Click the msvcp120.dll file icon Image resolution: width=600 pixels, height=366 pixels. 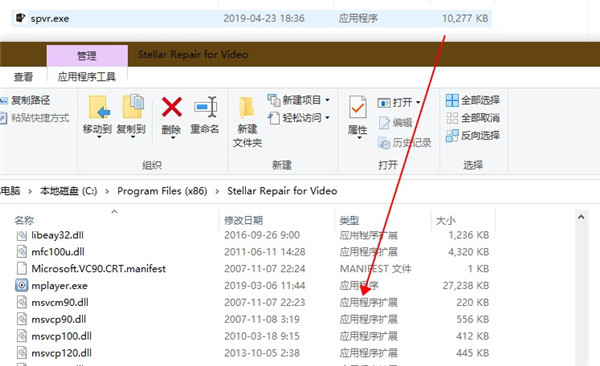(x=22, y=353)
